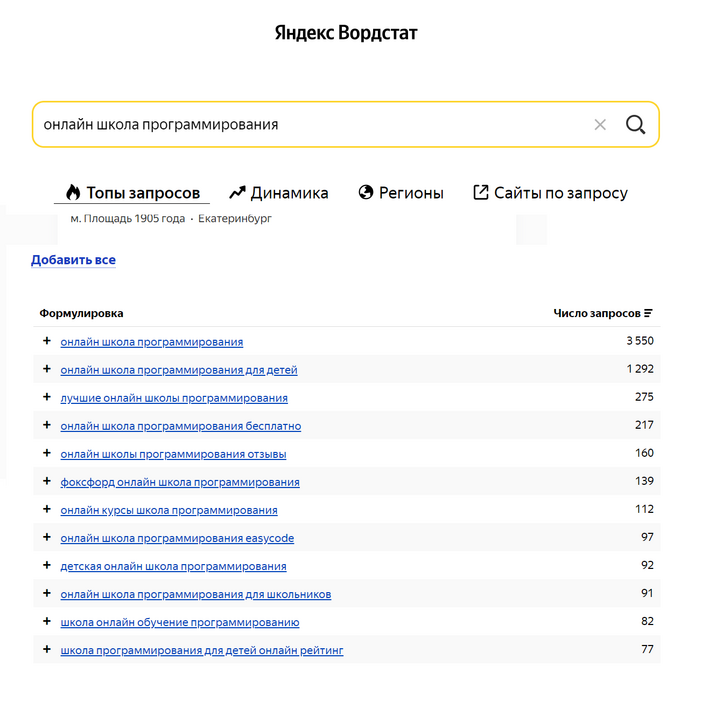Click plus icon beside 'онлайн школа программирования для детей'
The image size is (702, 714).
pos(46,369)
